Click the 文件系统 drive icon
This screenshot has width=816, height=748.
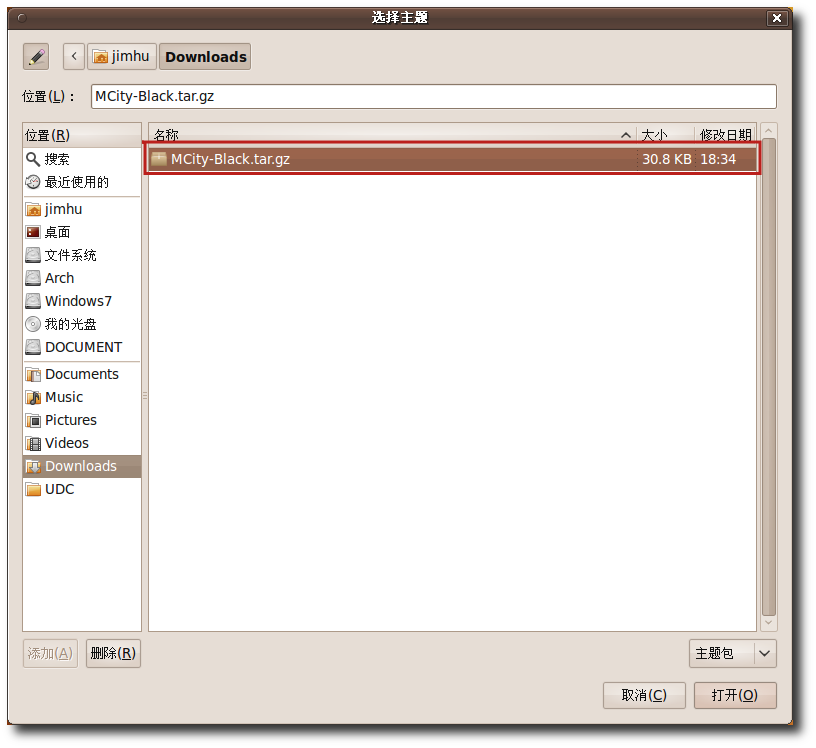pyautogui.click(x=33, y=255)
